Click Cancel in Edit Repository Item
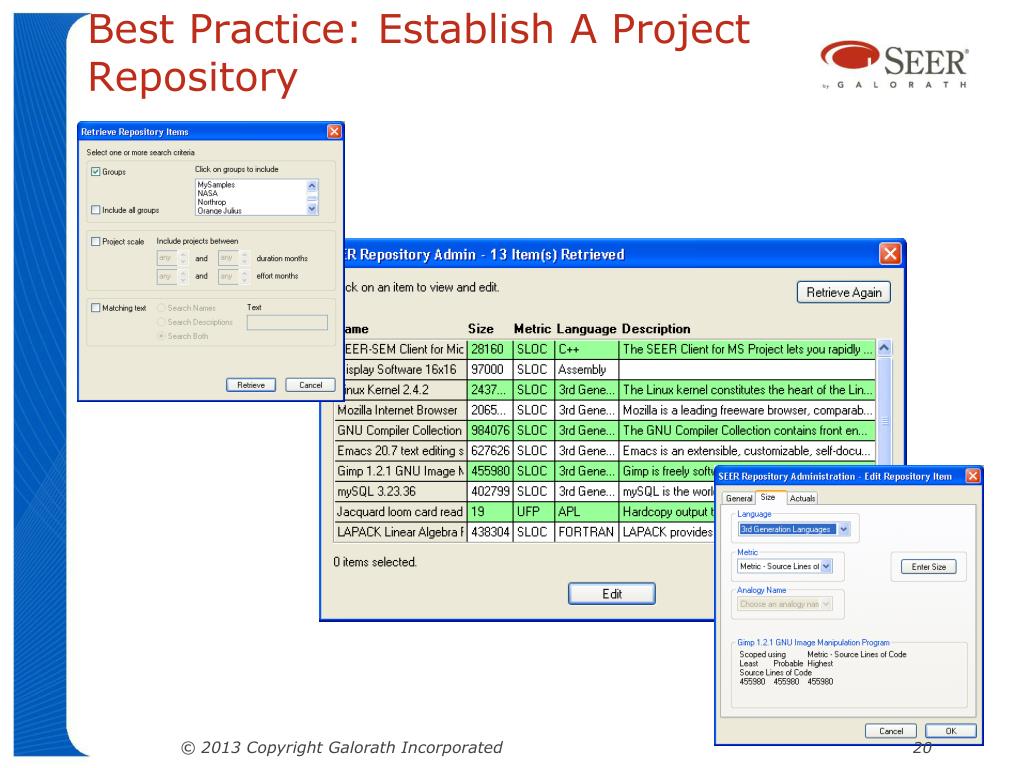This screenshot has width=1024, height=768. point(891,731)
